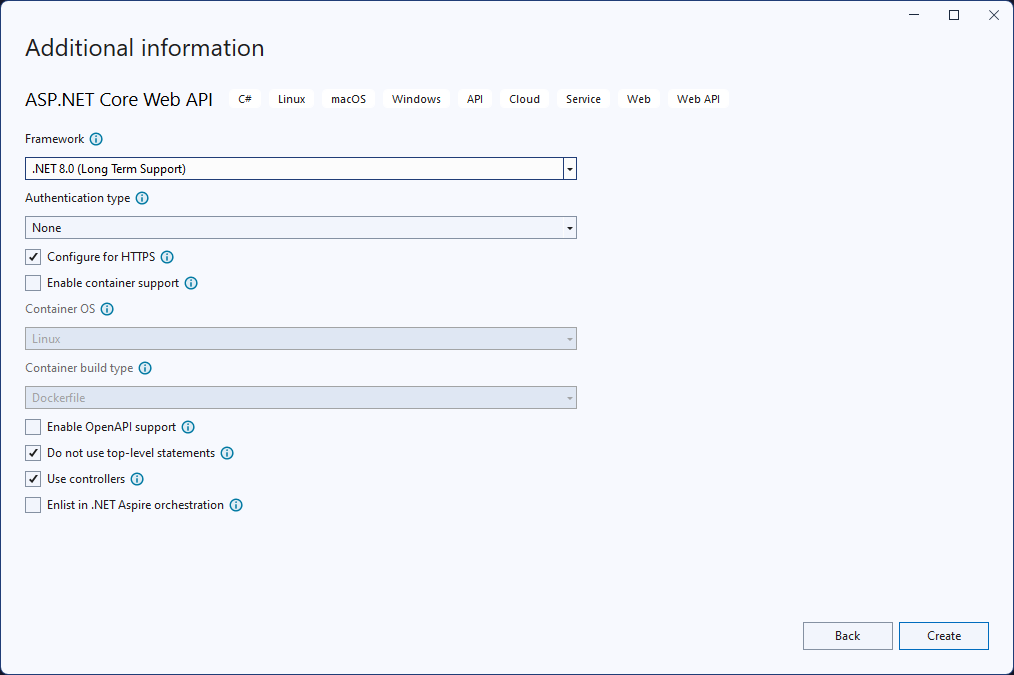Click the Framework info icon
1014x675 pixels.
coord(96,139)
